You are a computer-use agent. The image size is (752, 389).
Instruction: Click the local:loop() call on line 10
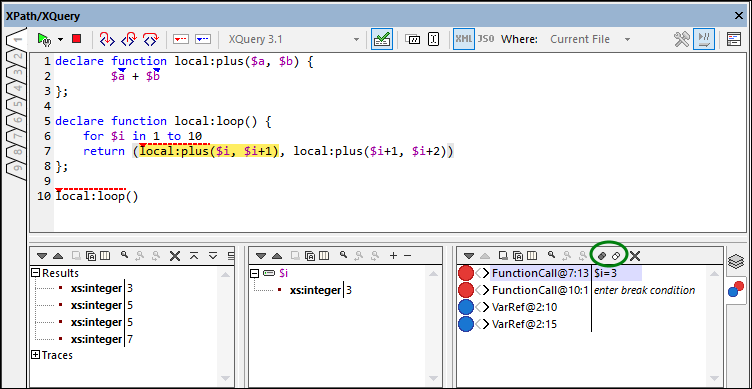pyautogui.click(x=97, y=196)
